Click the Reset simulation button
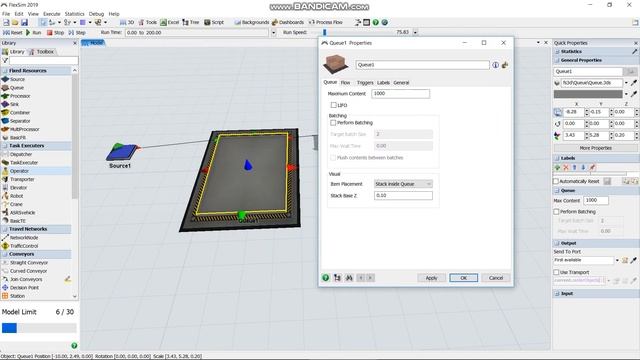The height and width of the screenshot is (360, 640). (13, 32)
